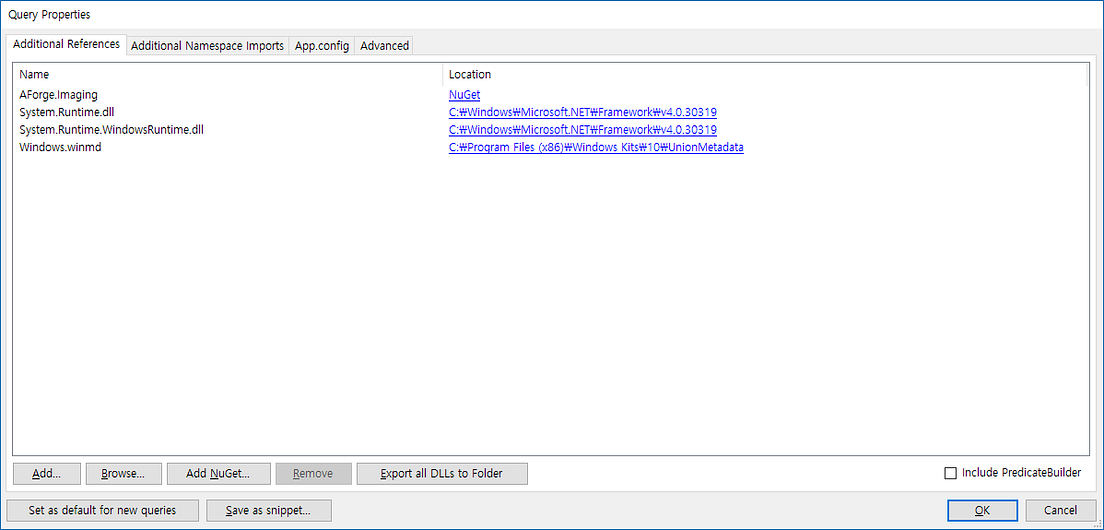Switch to Additional References tab

coord(66,44)
